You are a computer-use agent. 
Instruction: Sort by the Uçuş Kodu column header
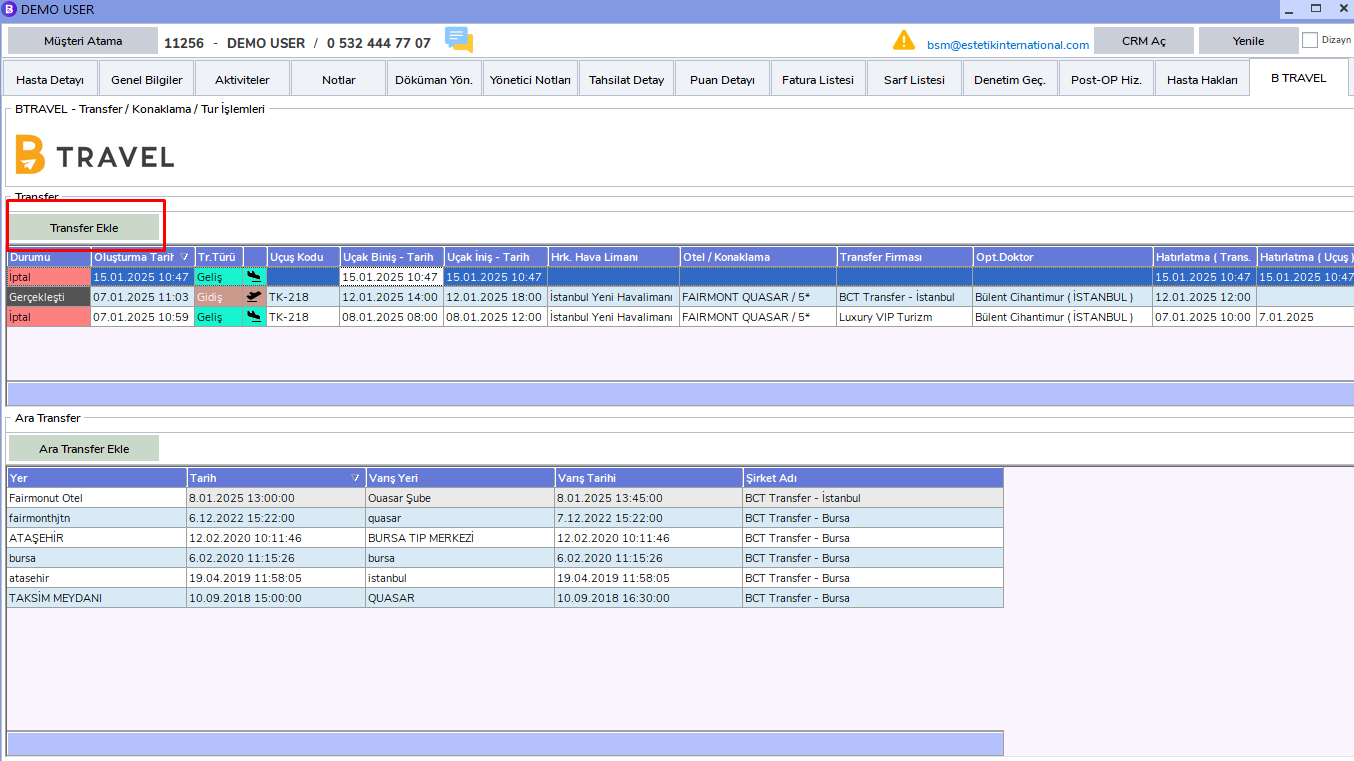click(x=303, y=257)
